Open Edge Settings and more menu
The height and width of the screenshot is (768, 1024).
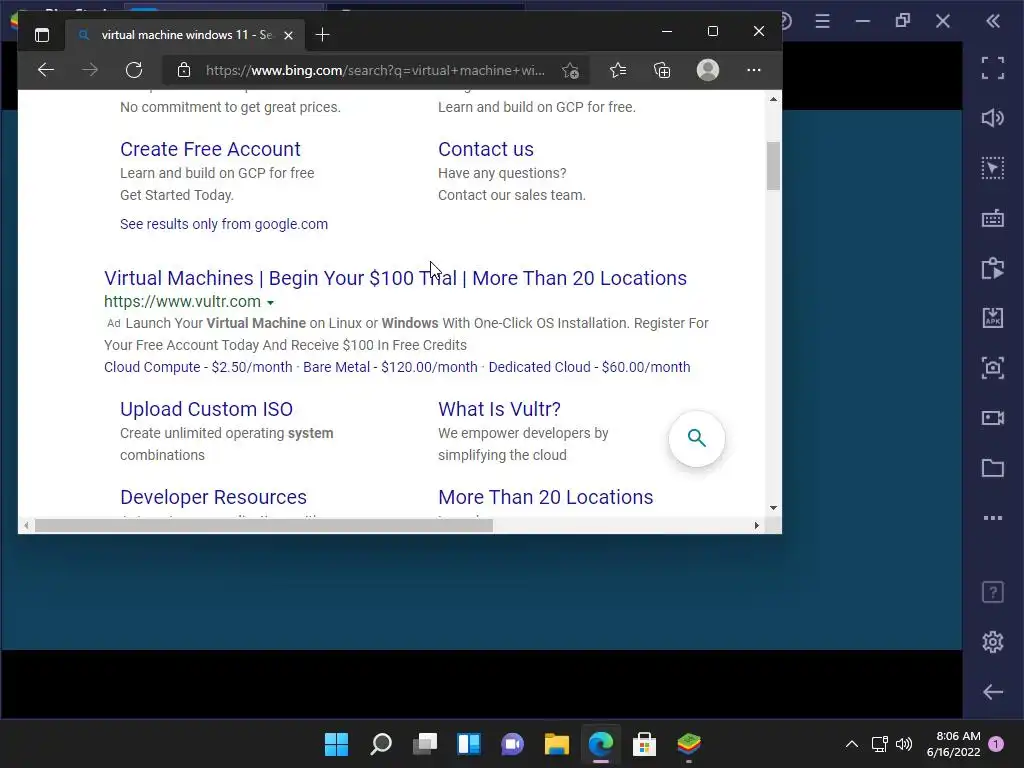point(754,70)
